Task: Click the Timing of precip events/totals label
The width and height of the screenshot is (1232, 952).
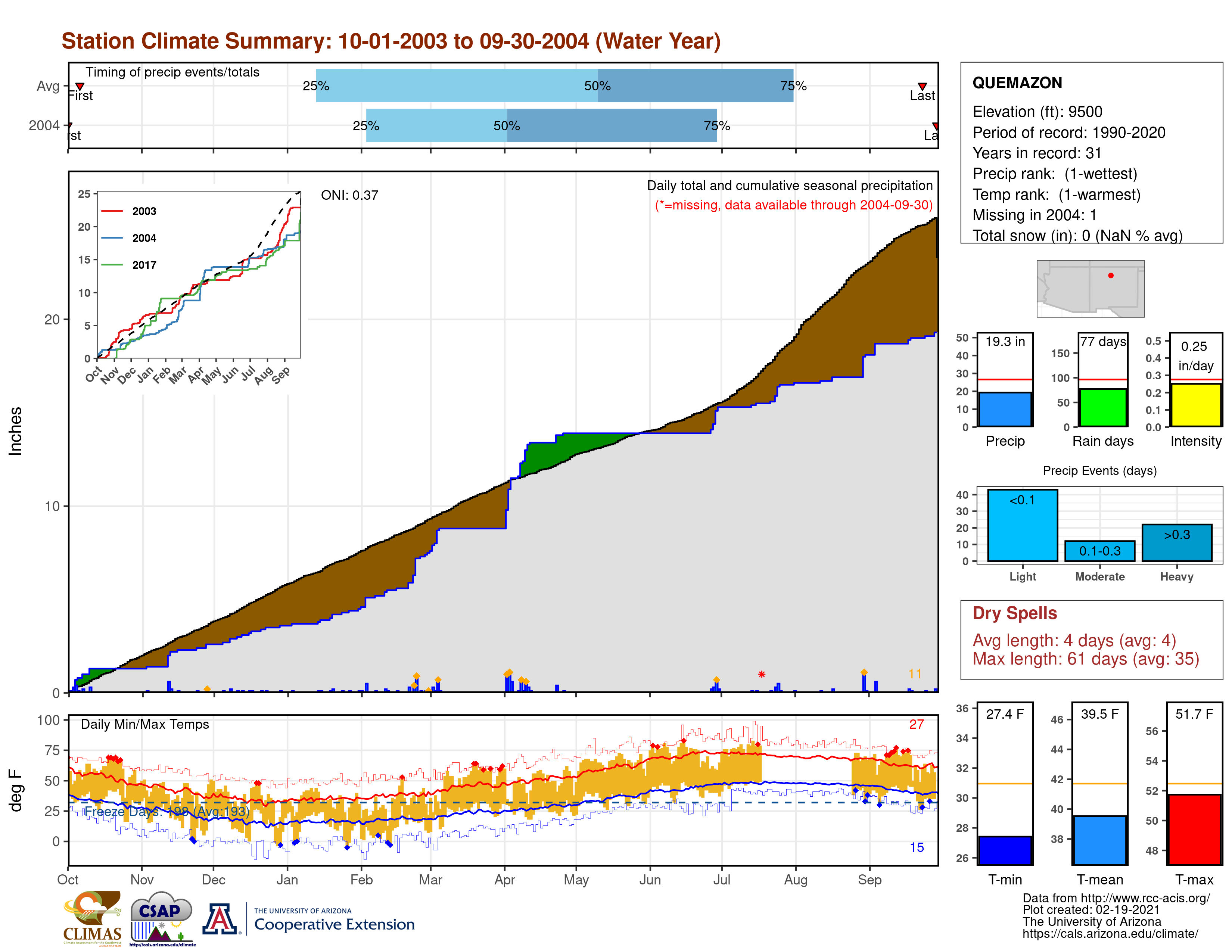Action: click(x=172, y=72)
